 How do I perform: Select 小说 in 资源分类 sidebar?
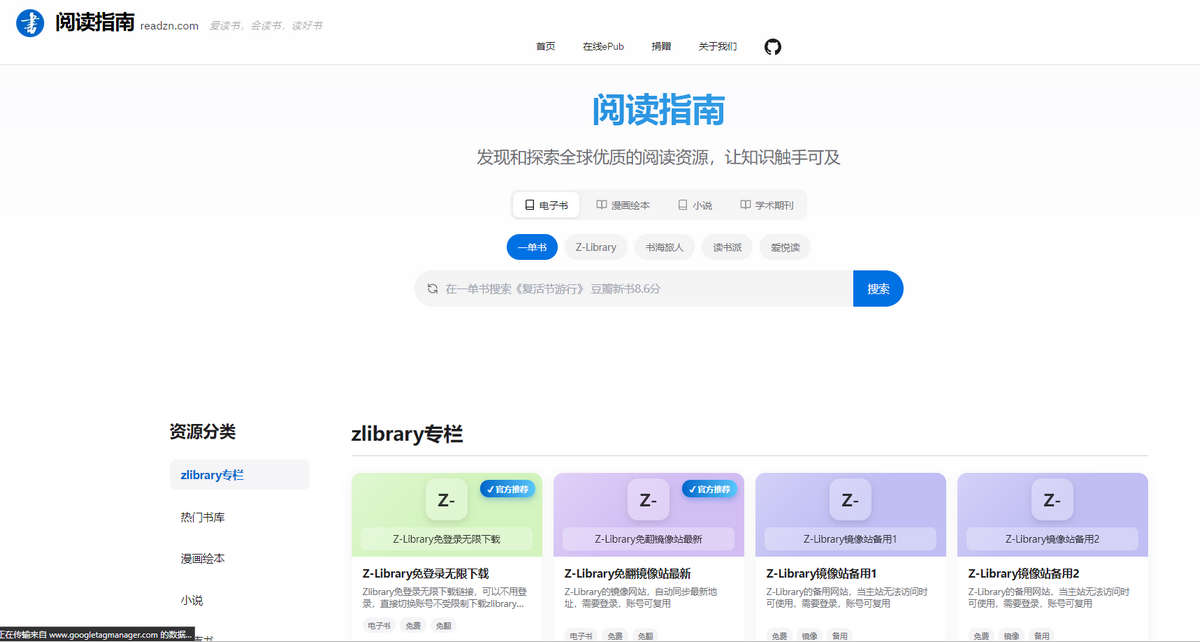(239, 600)
